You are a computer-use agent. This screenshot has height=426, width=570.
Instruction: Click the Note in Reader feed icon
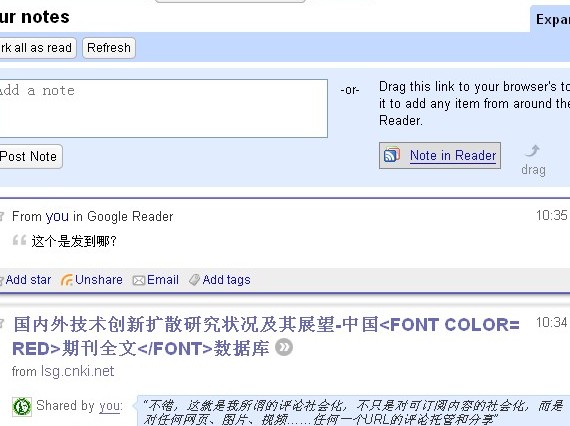tap(392, 155)
